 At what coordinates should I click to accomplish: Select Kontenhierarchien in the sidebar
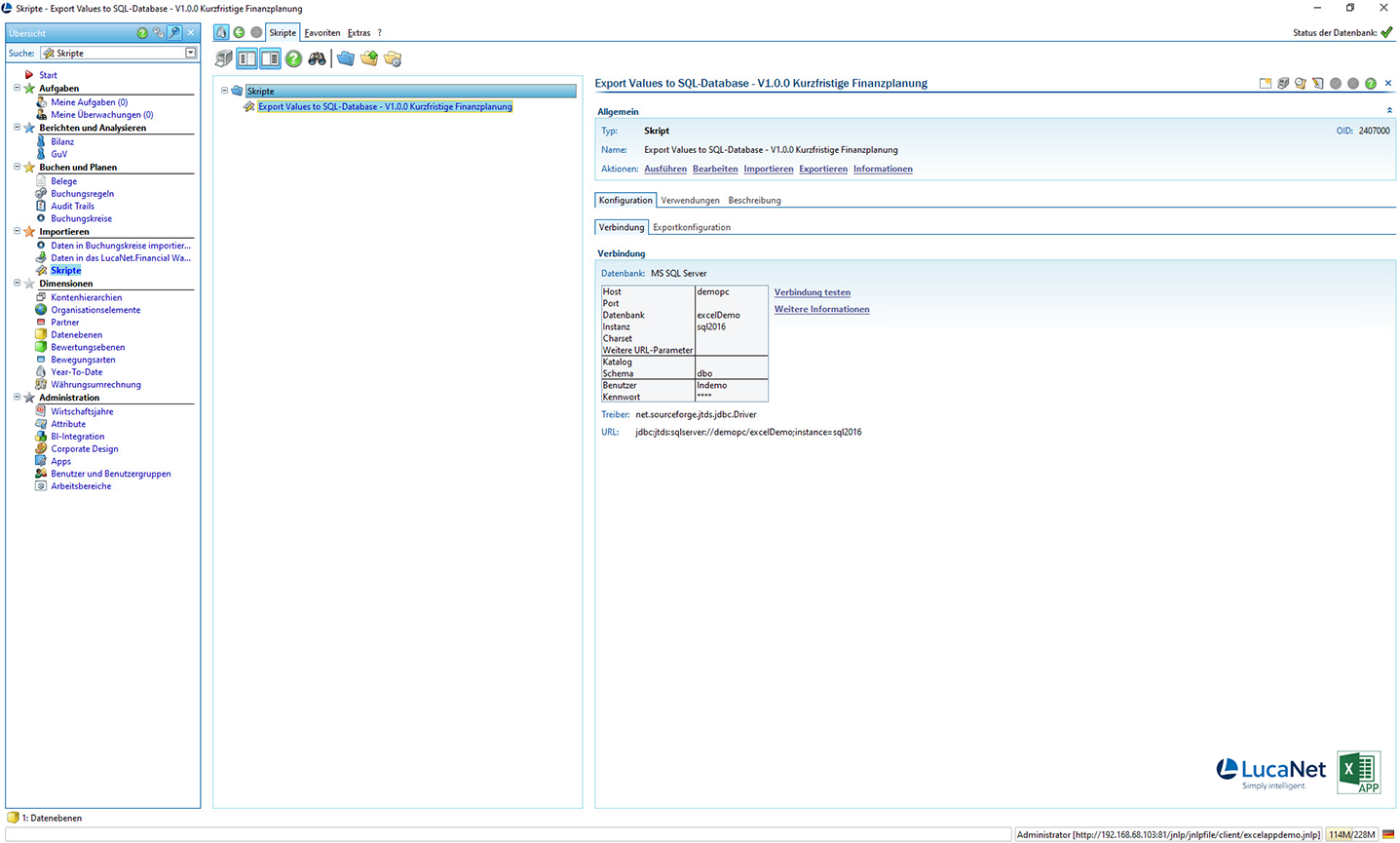(86, 297)
